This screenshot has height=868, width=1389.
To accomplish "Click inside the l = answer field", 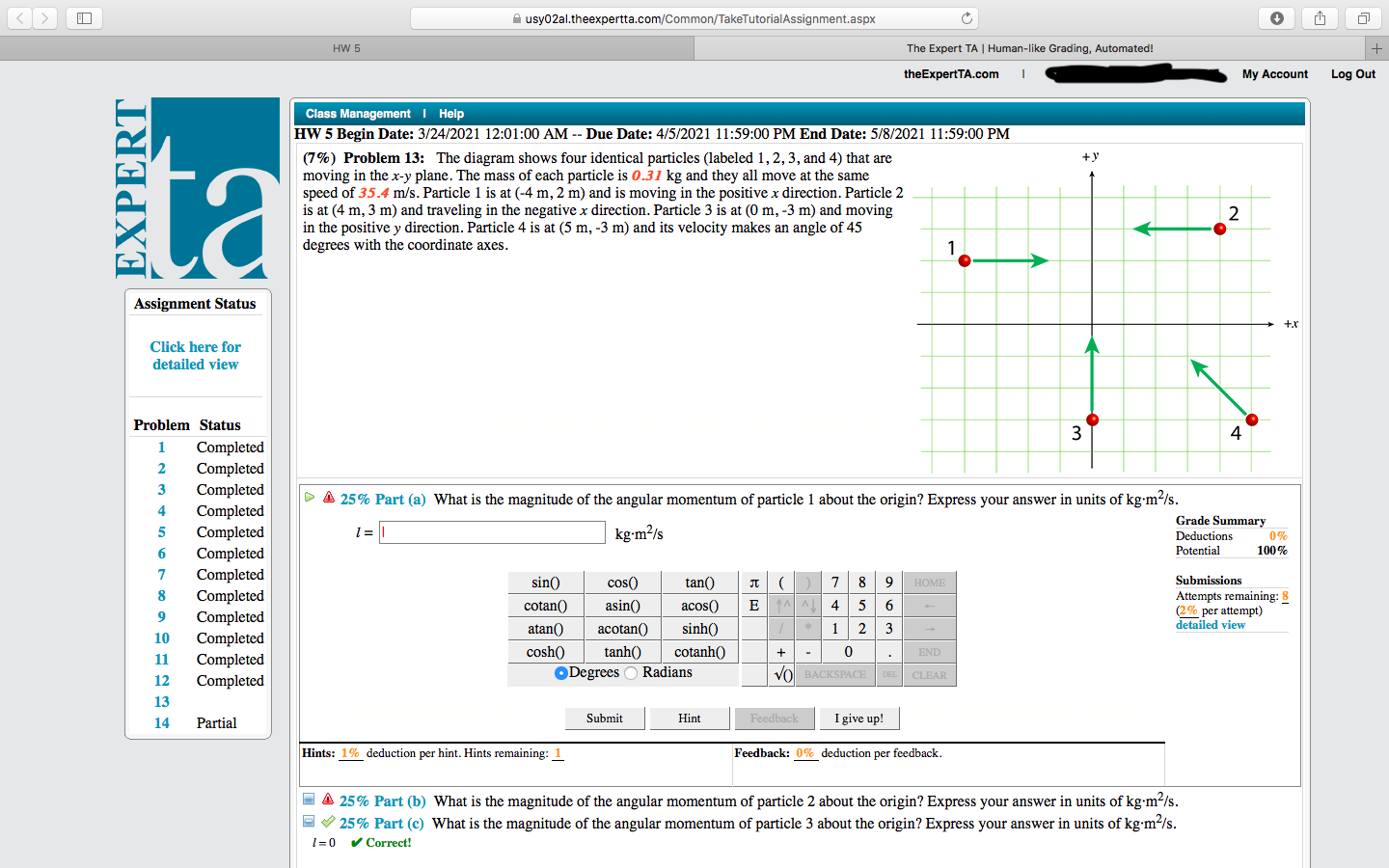I will 492,531.
